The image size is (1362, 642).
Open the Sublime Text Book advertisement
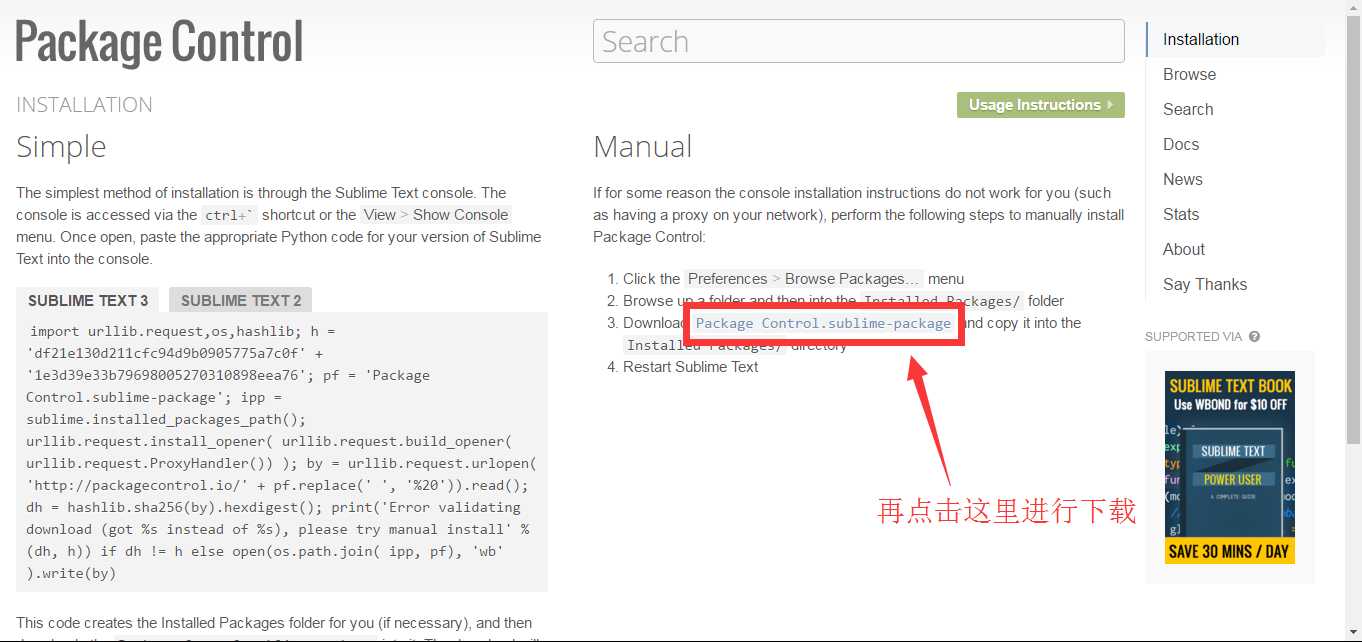point(1230,468)
